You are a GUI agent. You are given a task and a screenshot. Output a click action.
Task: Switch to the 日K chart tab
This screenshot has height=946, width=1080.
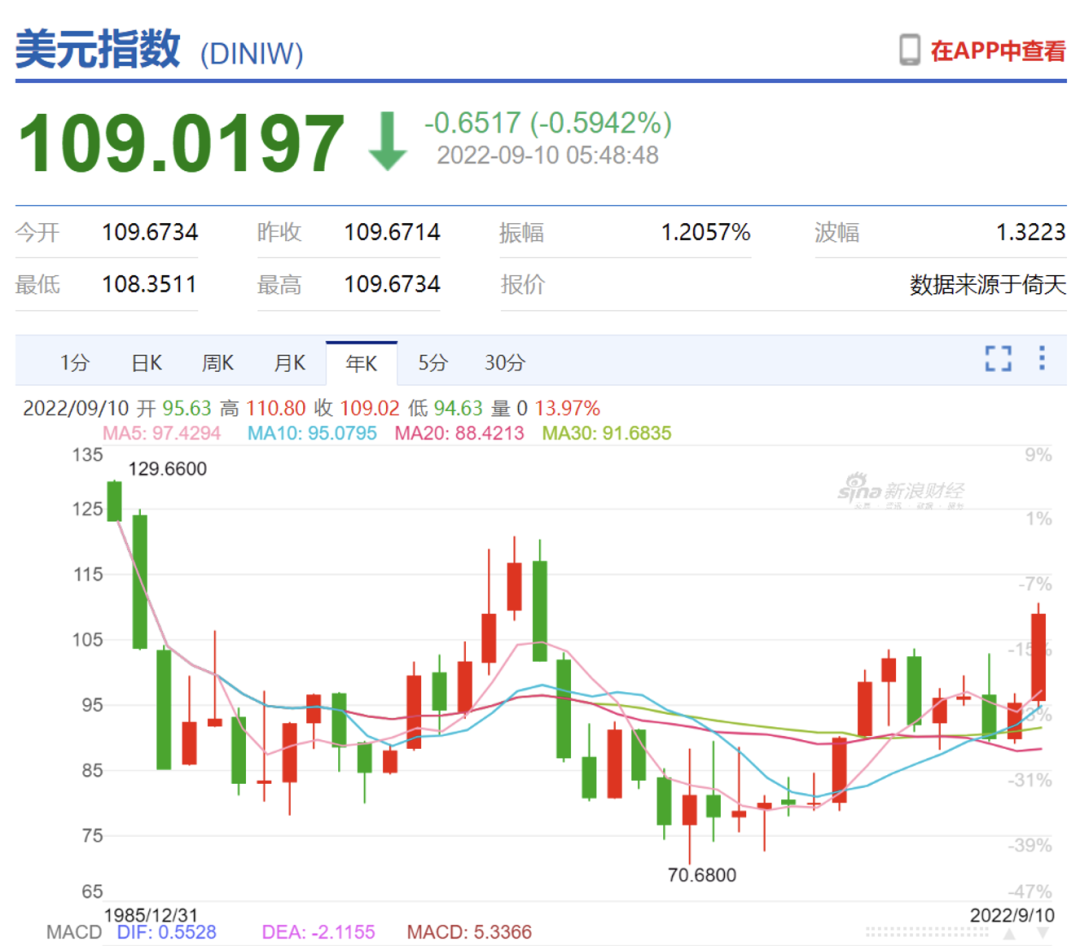145,363
